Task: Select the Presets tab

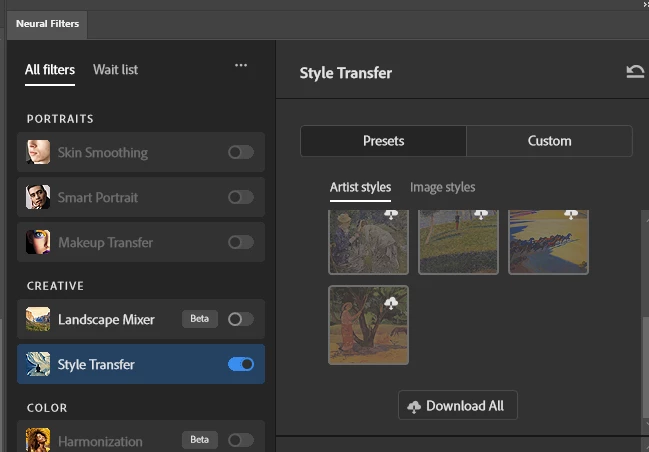Action: click(x=383, y=141)
